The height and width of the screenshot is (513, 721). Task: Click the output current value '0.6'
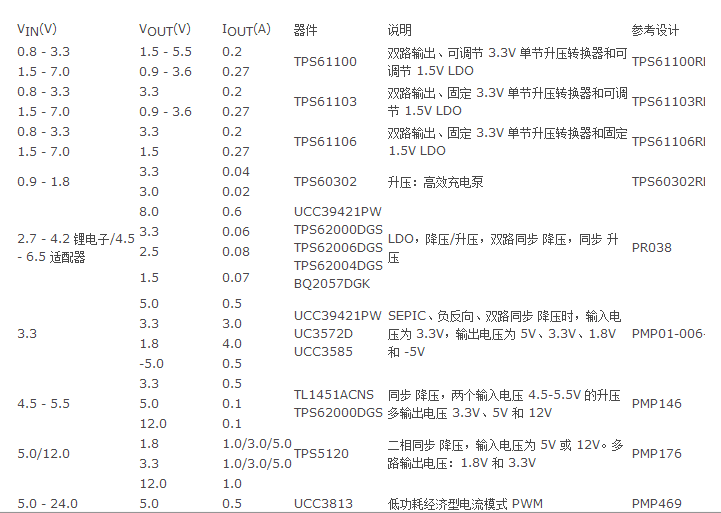coord(232,211)
